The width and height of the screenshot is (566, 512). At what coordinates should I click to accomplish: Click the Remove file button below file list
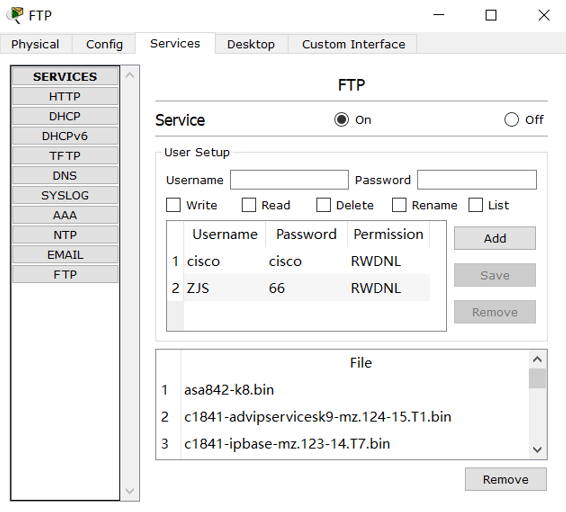(x=506, y=480)
